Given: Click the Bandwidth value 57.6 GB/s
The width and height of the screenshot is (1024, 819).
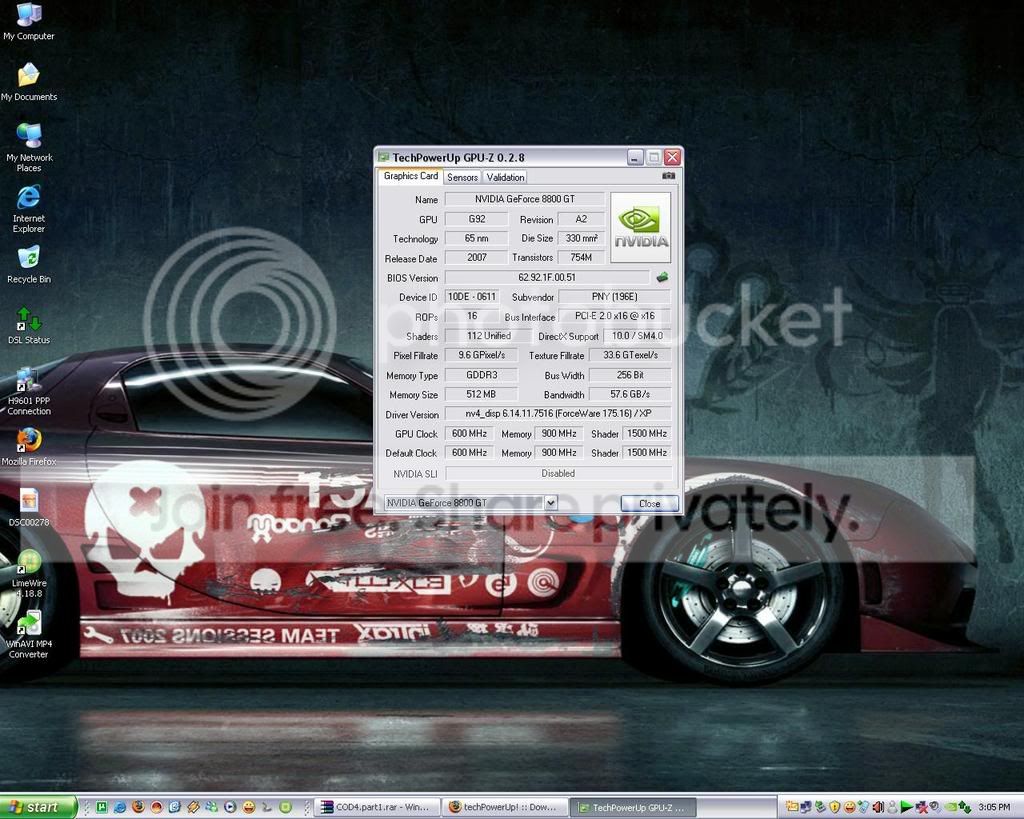Looking at the screenshot, I should coord(630,394).
